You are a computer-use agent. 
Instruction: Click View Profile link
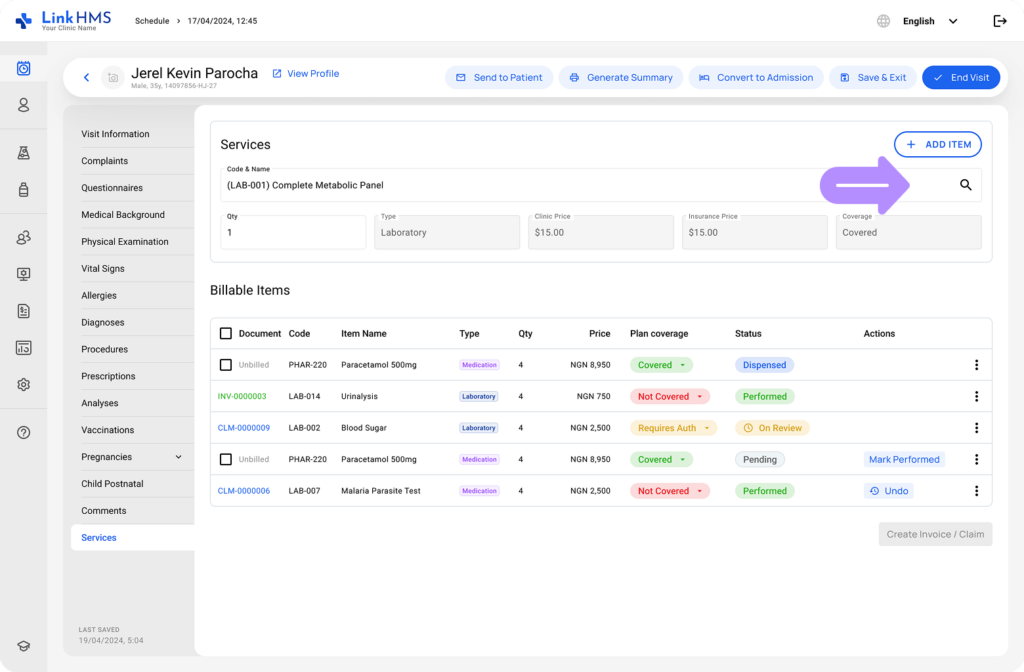(x=306, y=73)
